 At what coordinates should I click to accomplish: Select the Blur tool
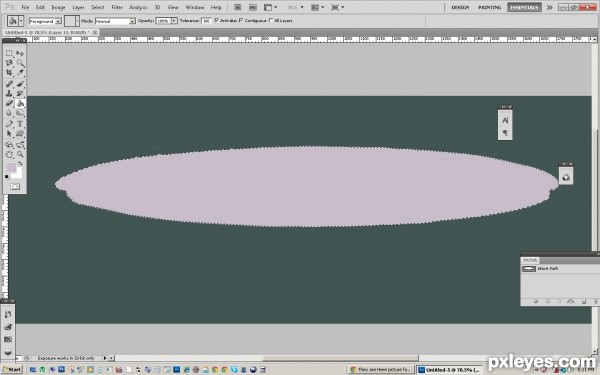click(x=9, y=112)
